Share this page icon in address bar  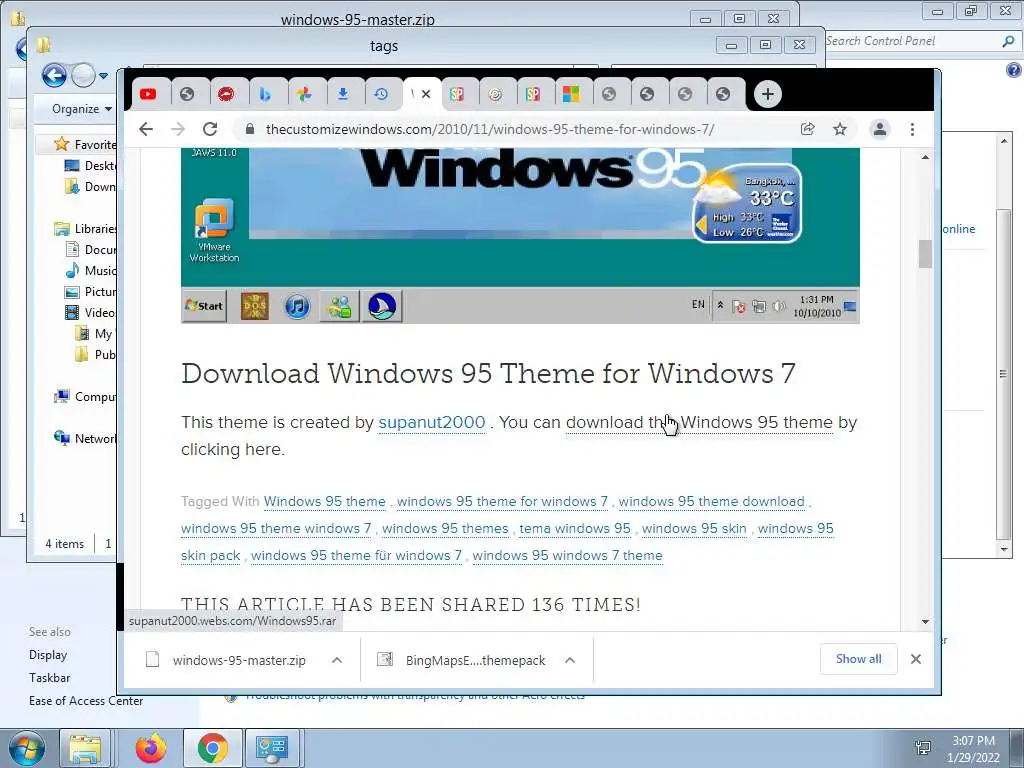pyautogui.click(x=808, y=129)
